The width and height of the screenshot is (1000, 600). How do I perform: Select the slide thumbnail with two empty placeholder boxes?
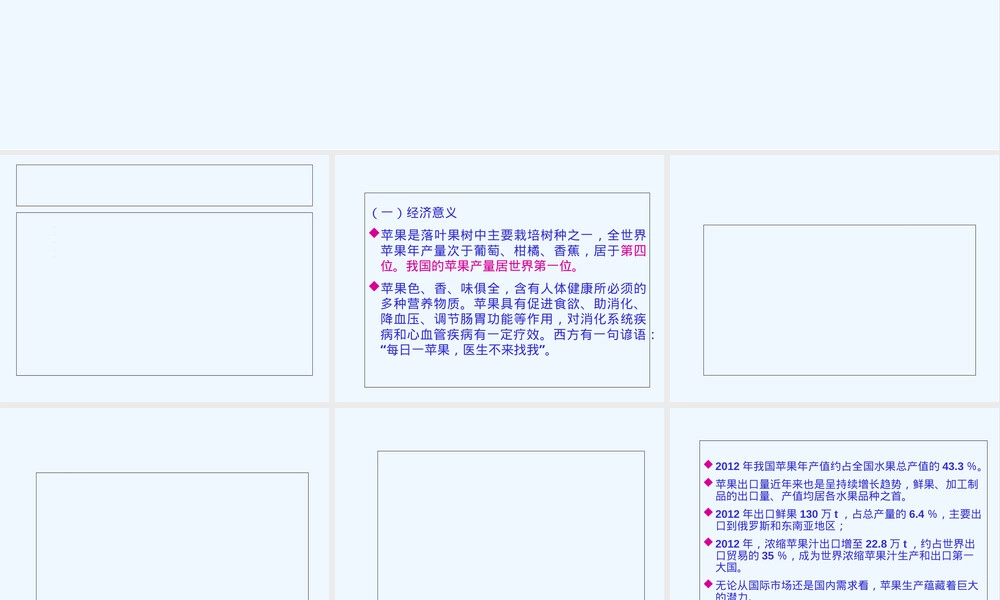[x=165, y=279]
